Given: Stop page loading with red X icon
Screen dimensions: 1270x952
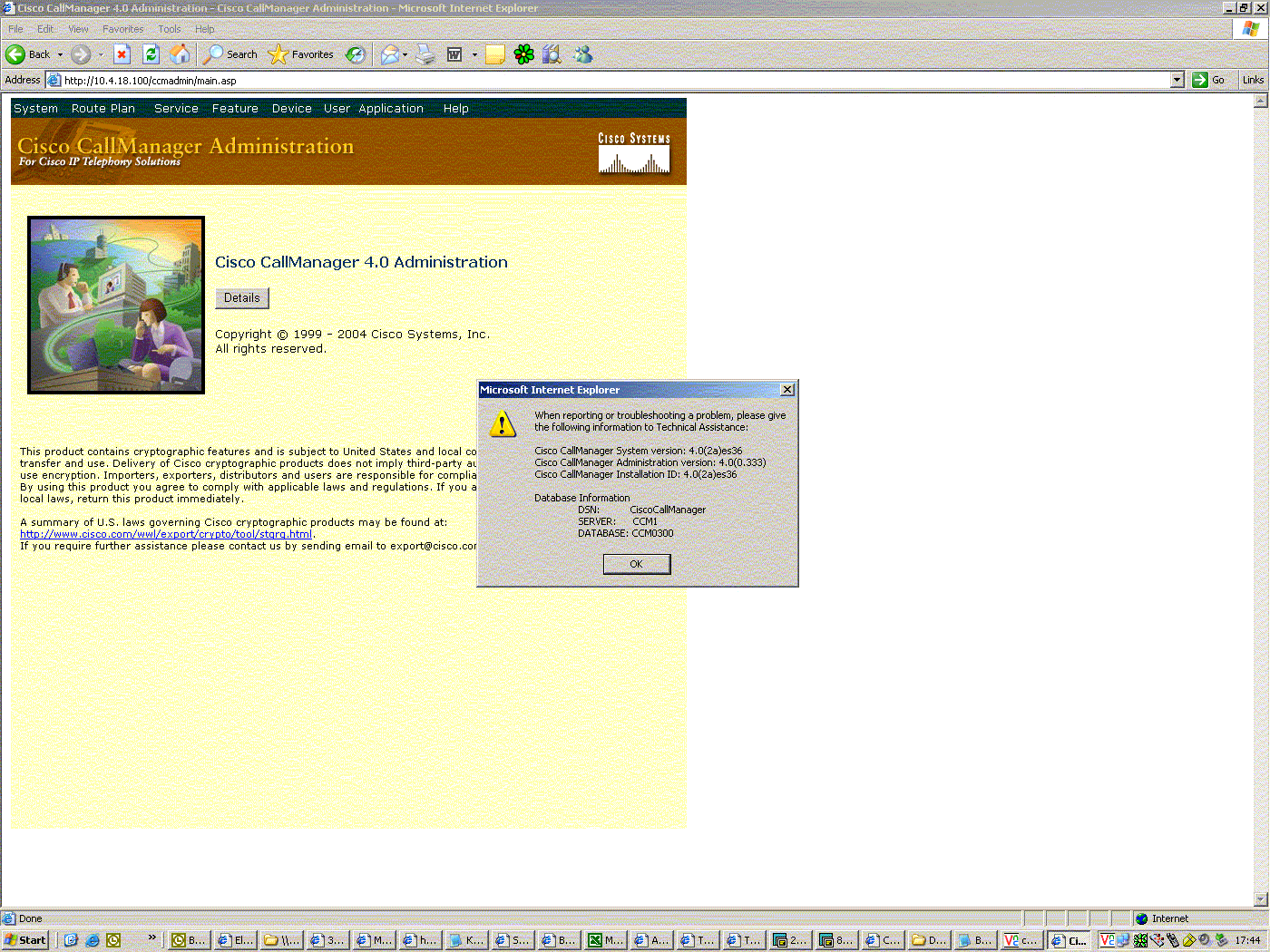Looking at the screenshot, I should 122,54.
